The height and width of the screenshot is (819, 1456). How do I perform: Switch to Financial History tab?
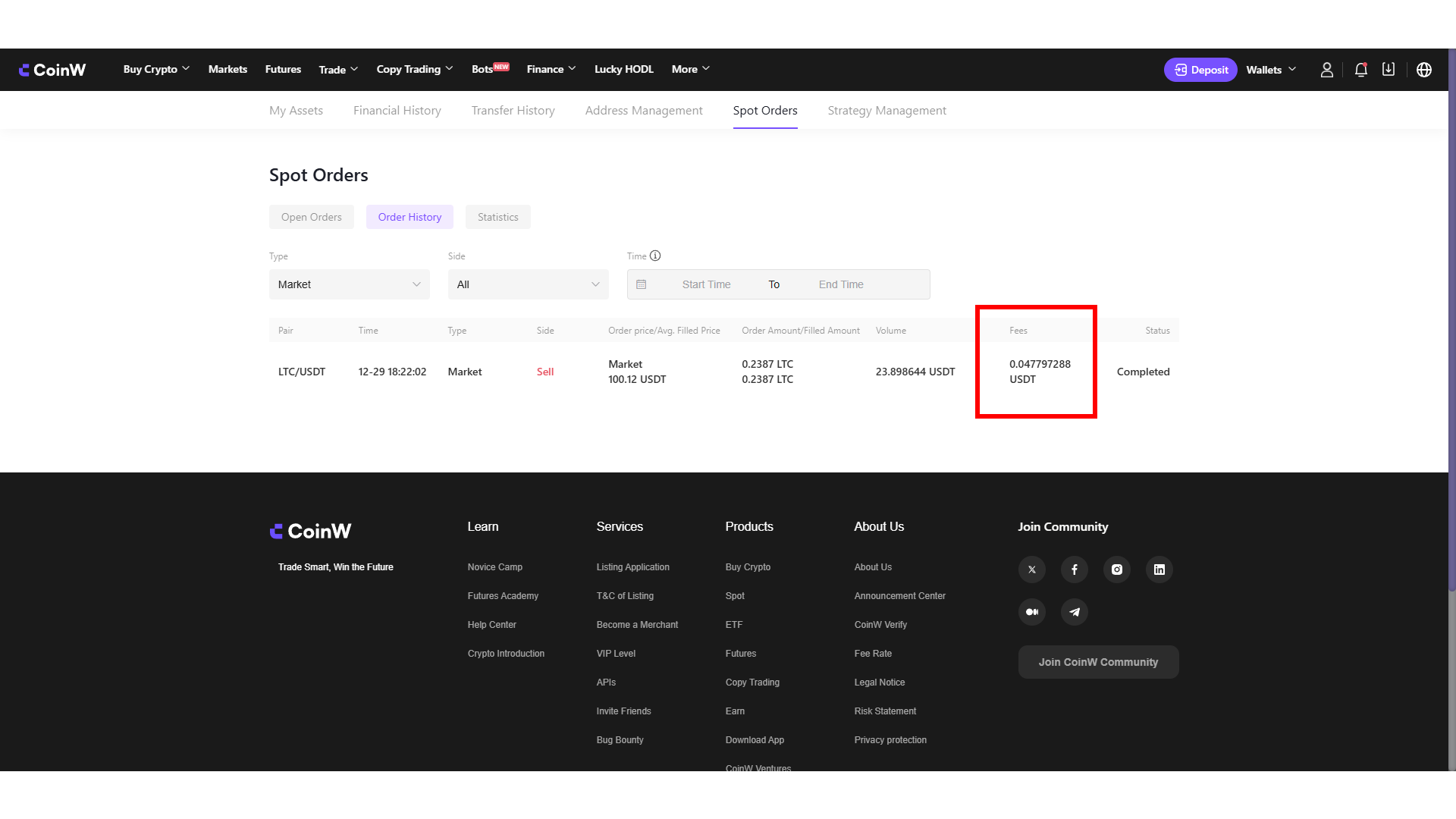397,111
